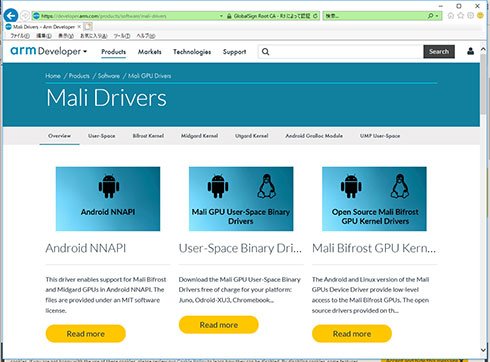Go to Software breadcrumb link
490x362 pixels.
click(x=109, y=76)
